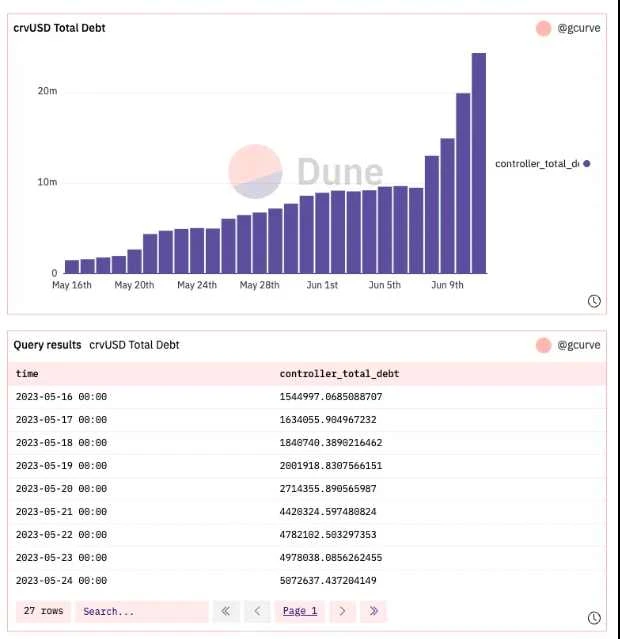Sort by the time column header

coord(27,374)
